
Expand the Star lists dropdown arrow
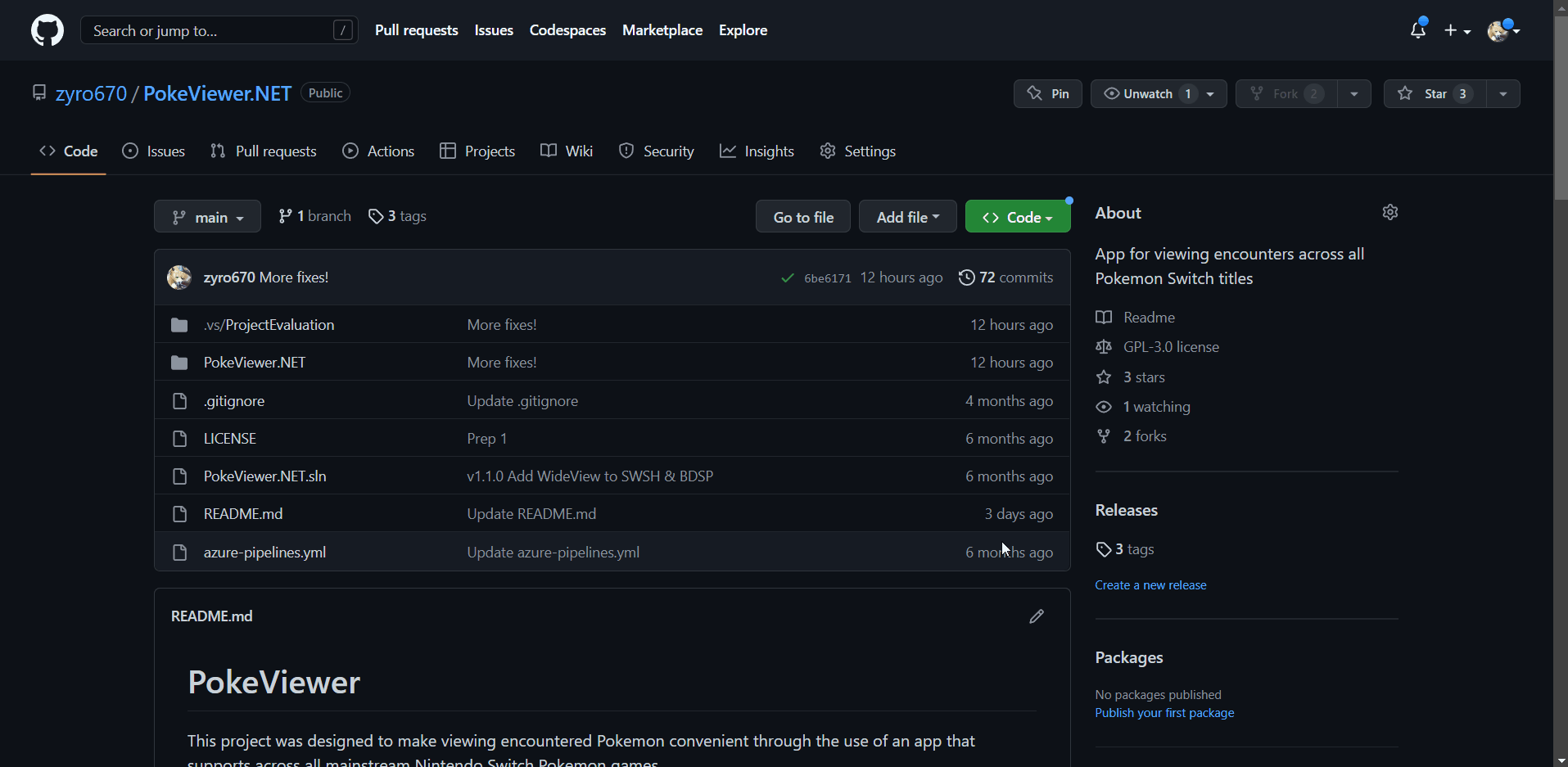click(x=1503, y=94)
